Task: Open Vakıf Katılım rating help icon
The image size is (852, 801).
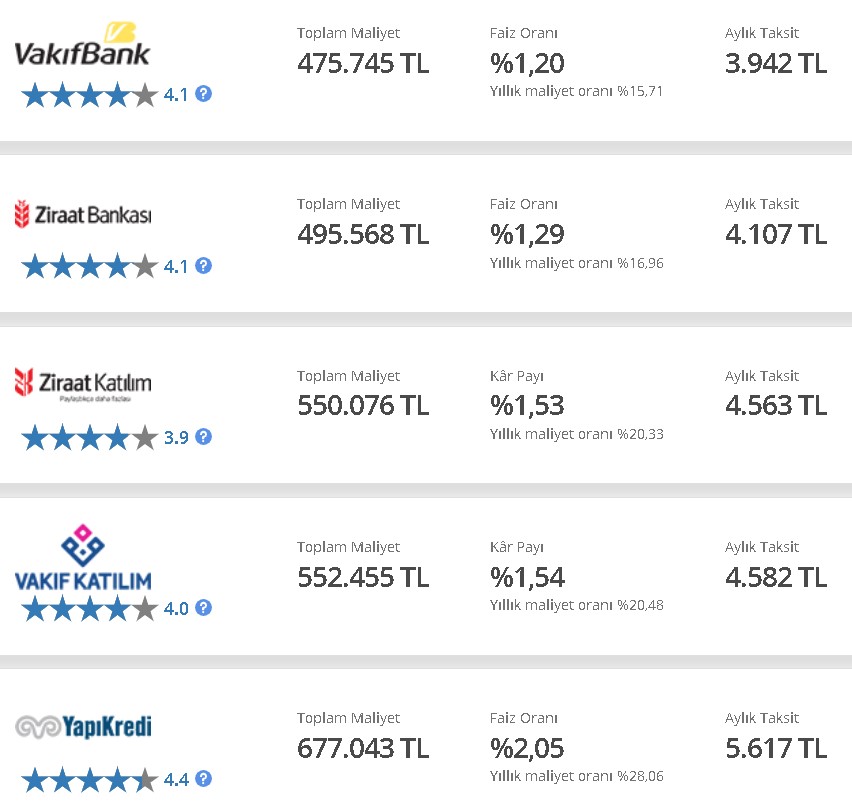Action: [x=203, y=608]
